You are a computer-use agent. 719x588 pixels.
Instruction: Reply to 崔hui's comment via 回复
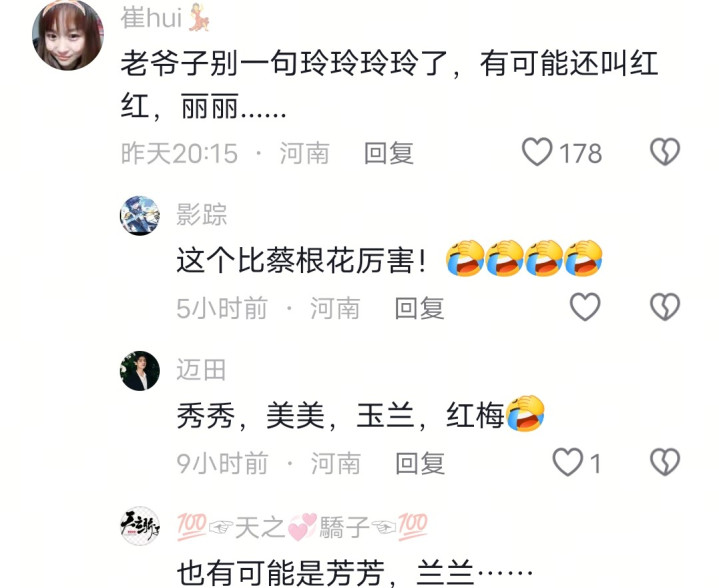click(x=389, y=153)
